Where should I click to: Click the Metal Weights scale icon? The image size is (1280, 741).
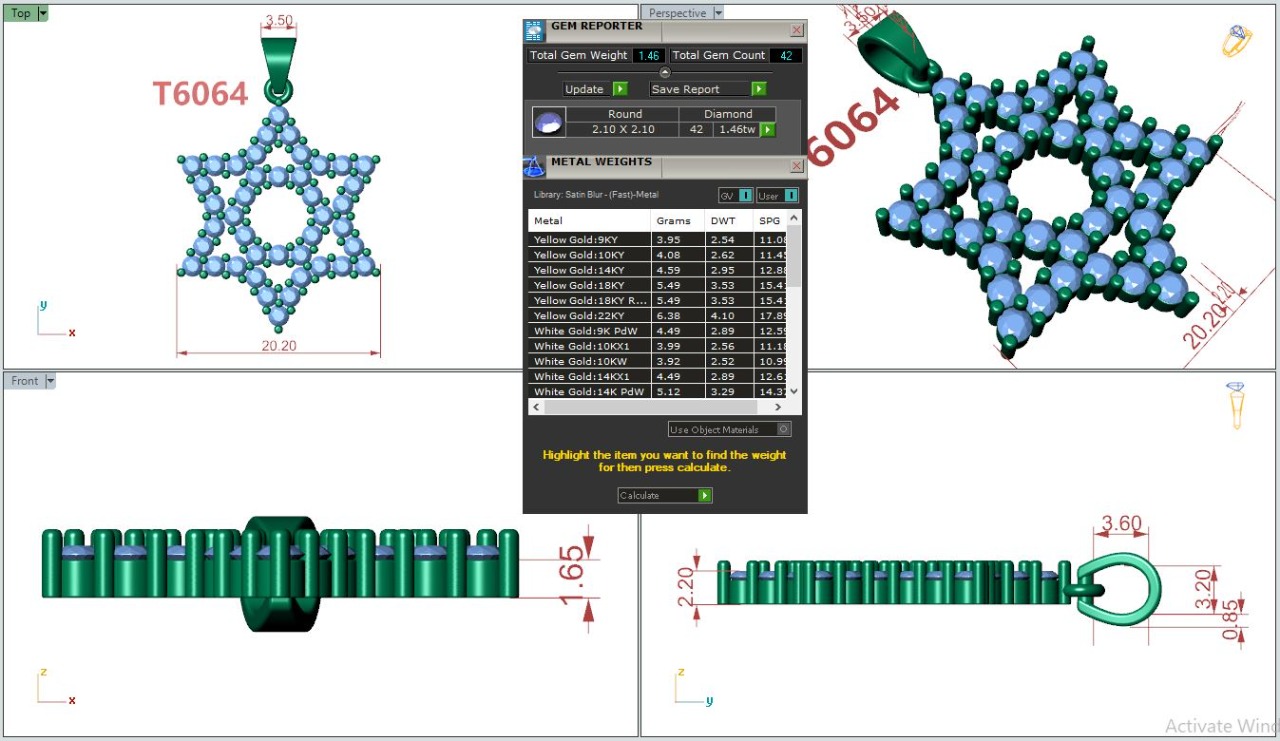pos(535,166)
